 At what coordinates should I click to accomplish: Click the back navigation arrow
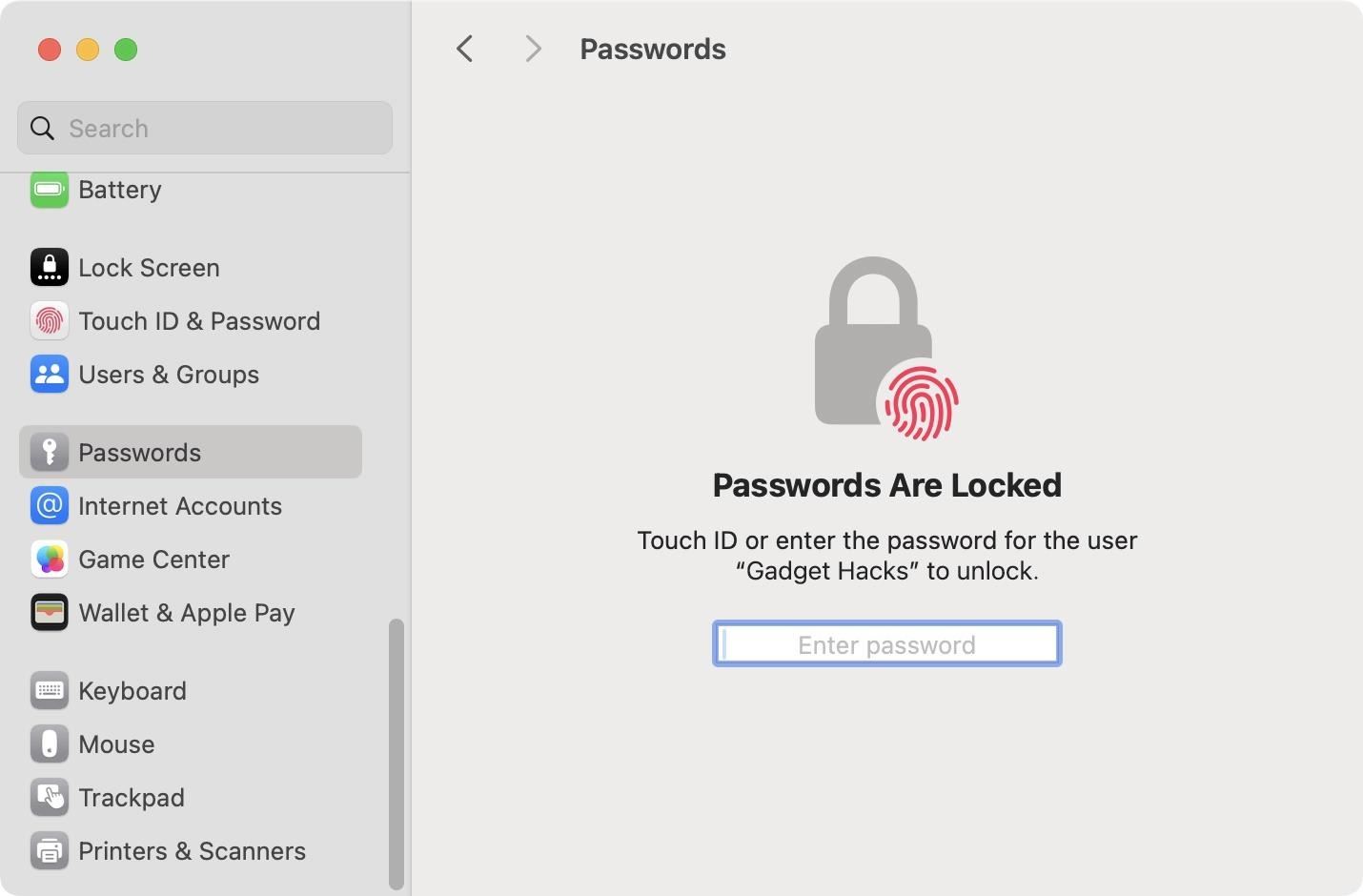click(x=464, y=49)
